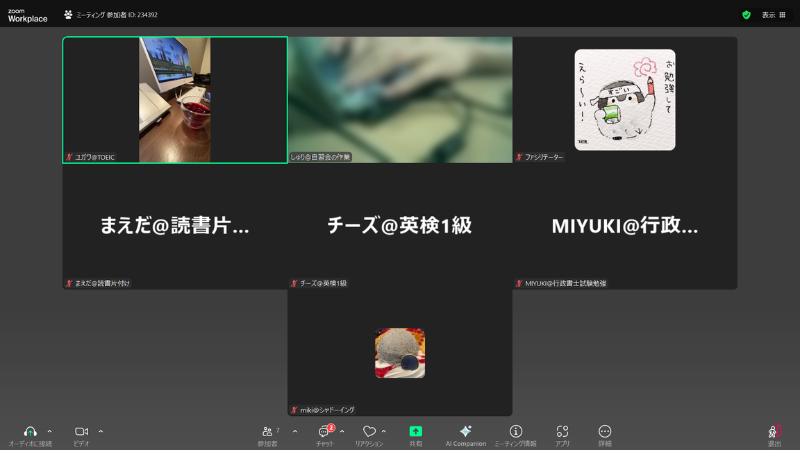Select the ユガワ@TOEIC video tile
The image size is (800, 450).
[175, 100]
